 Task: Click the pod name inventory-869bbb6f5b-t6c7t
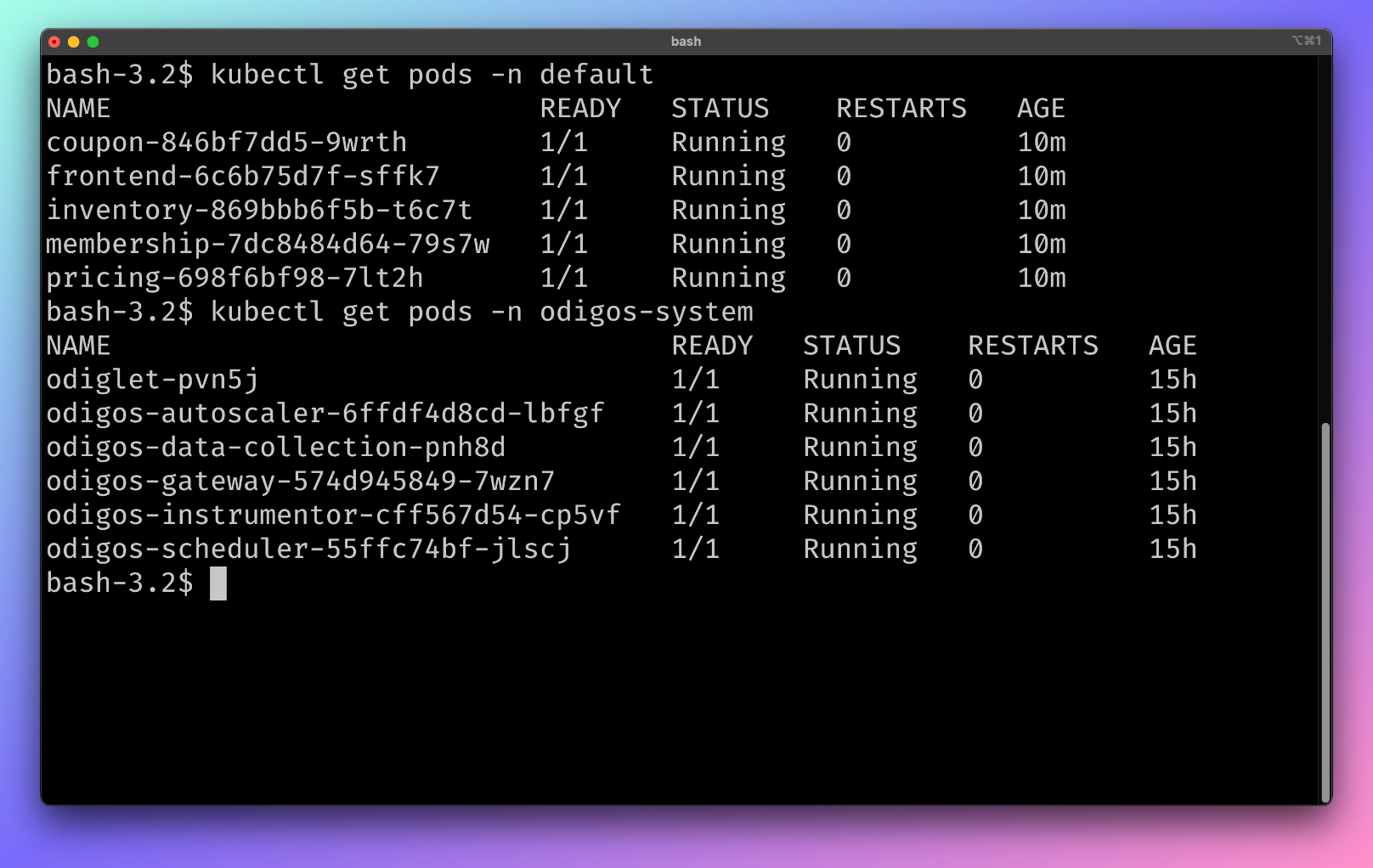click(x=259, y=211)
